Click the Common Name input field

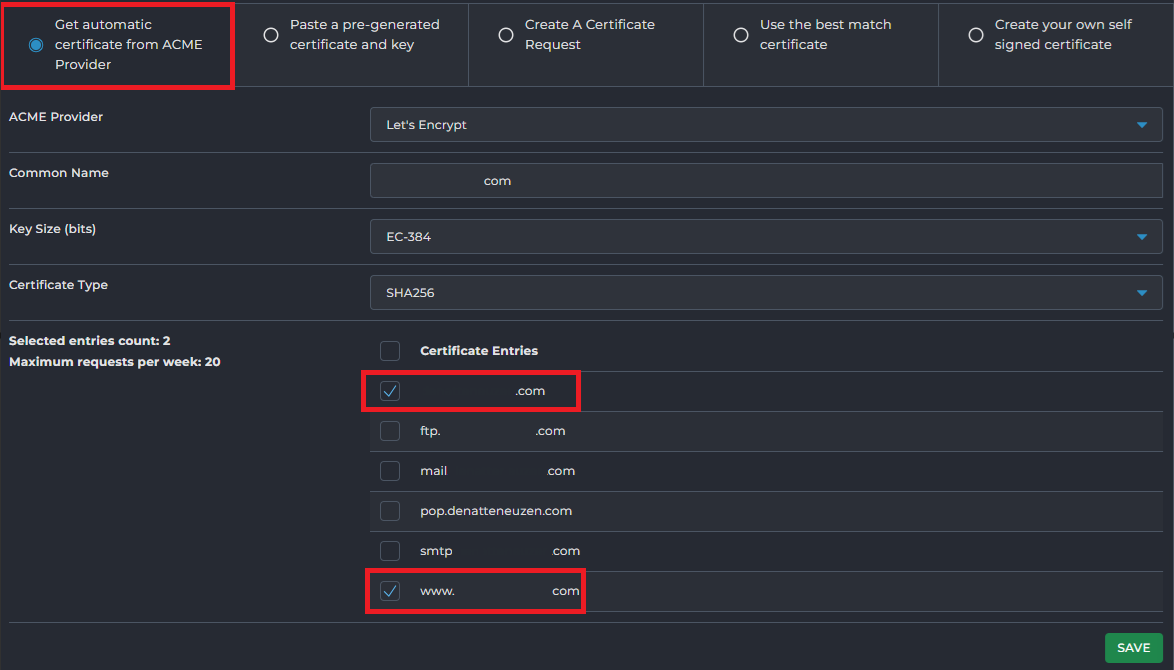click(x=765, y=181)
